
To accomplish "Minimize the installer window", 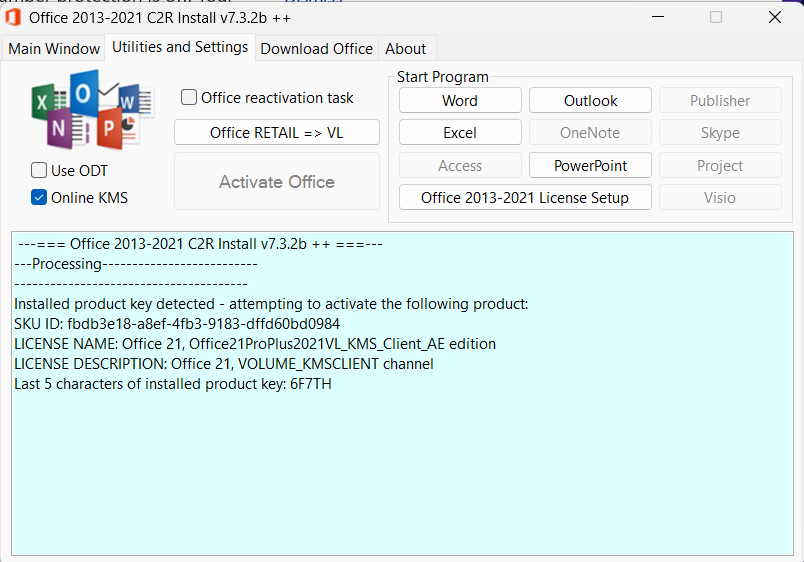I will pyautogui.click(x=657, y=17).
